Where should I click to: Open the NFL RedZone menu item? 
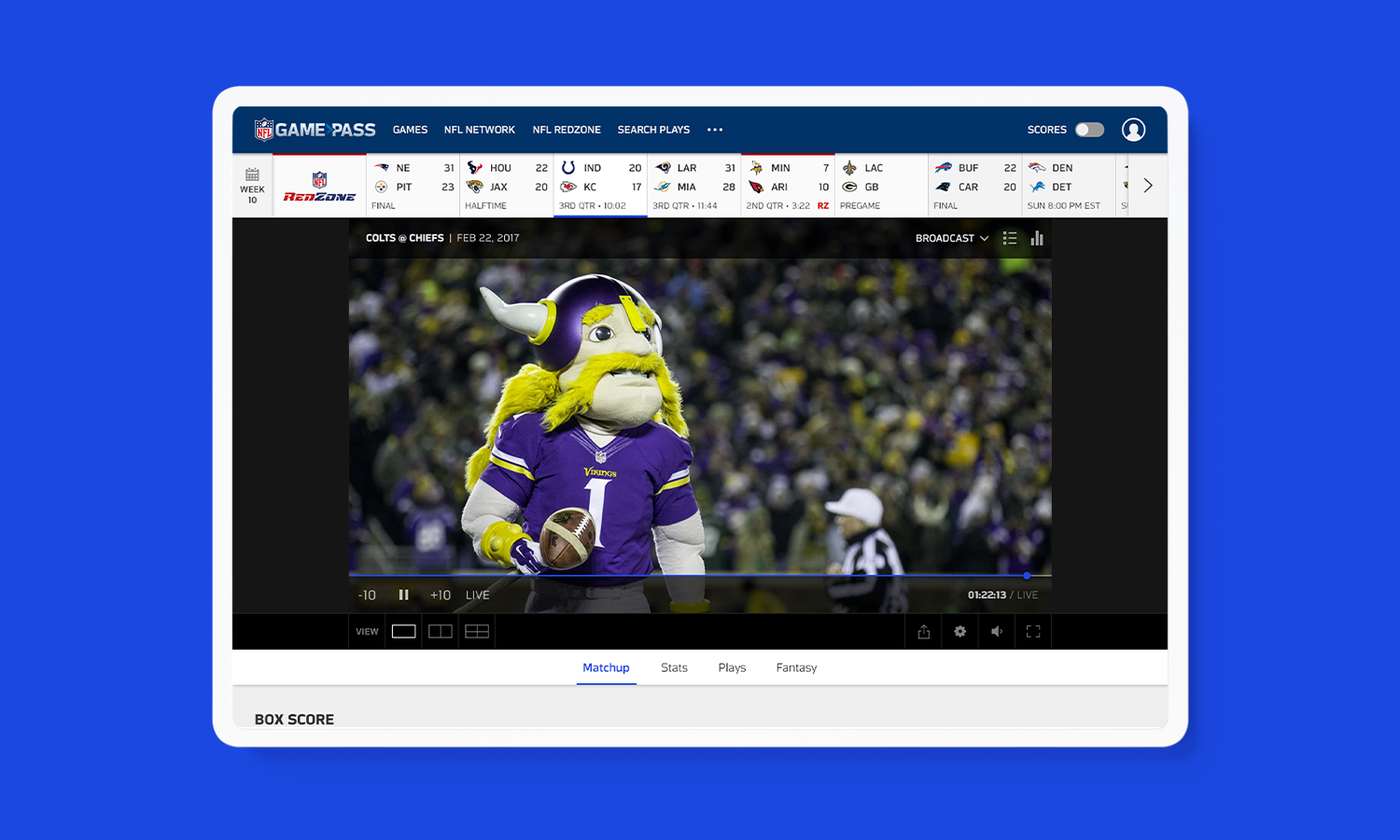[x=567, y=130]
